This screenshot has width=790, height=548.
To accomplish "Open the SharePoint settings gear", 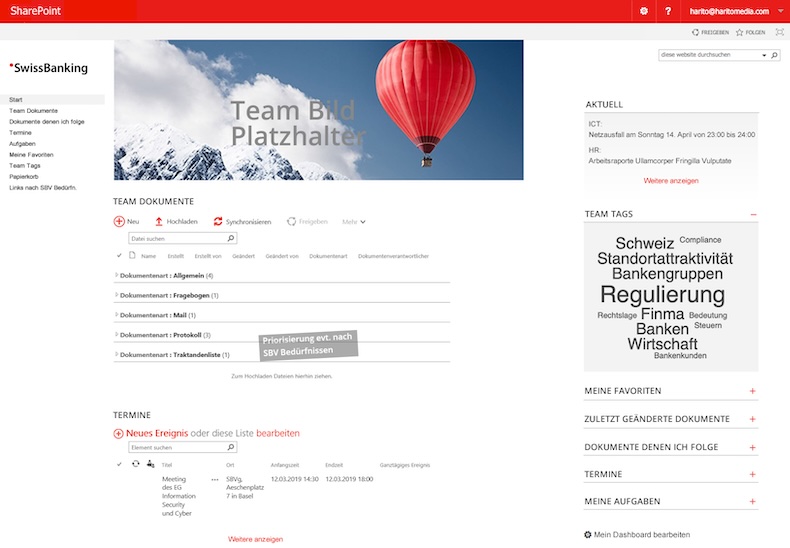I will pyautogui.click(x=644, y=11).
